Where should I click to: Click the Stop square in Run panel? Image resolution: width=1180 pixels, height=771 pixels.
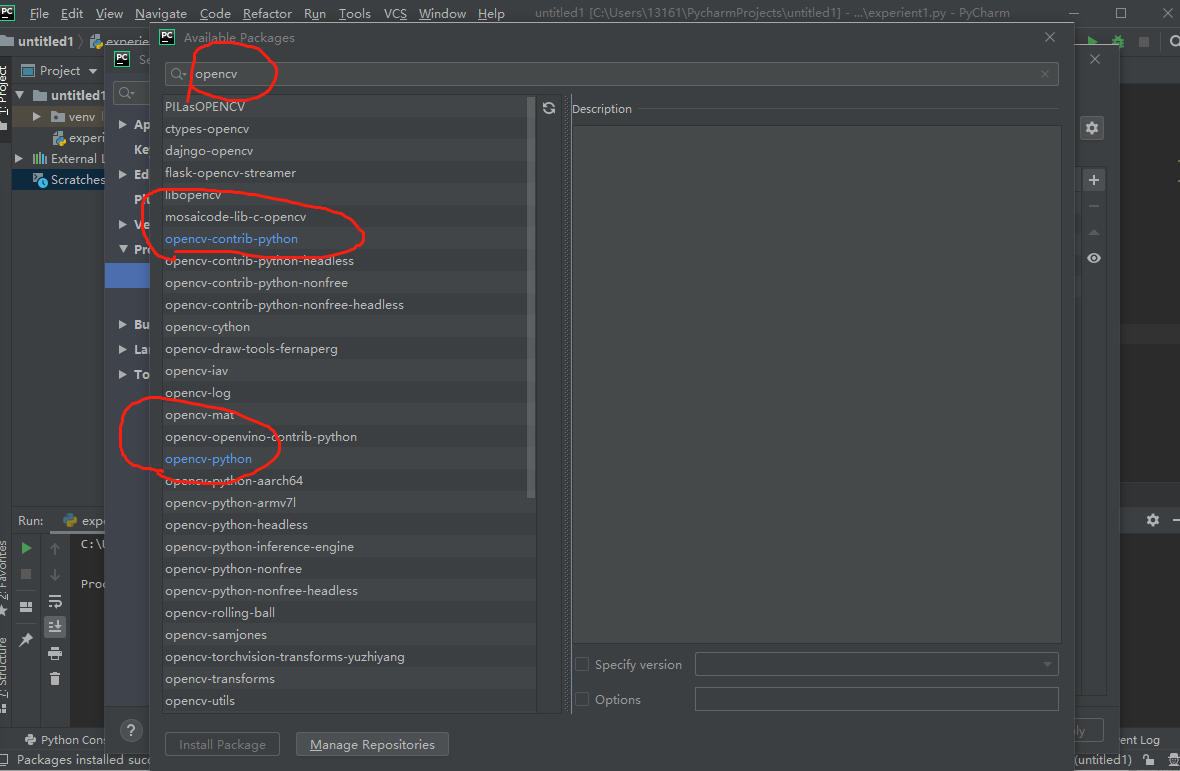(26, 574)
